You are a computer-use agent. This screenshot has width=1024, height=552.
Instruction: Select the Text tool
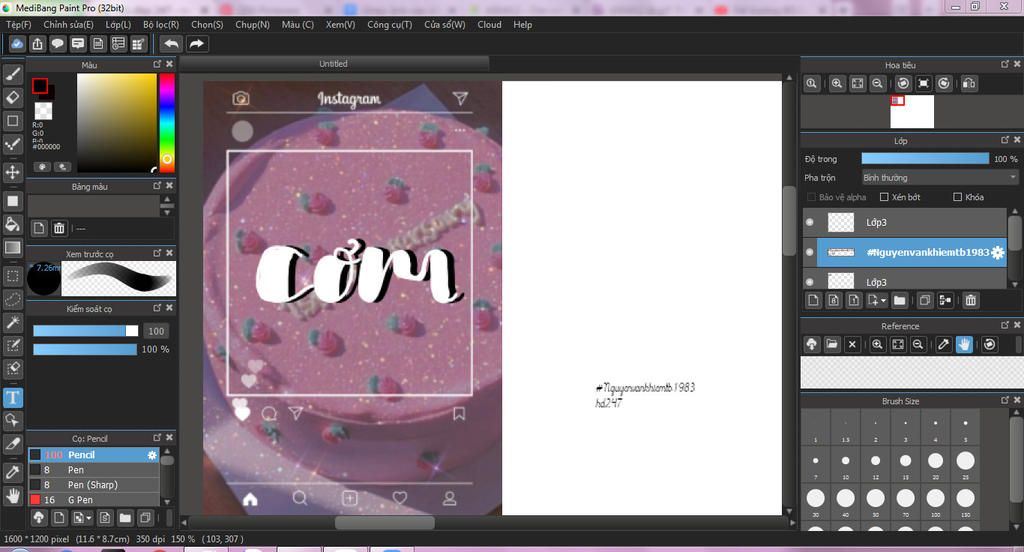(12, 397)
